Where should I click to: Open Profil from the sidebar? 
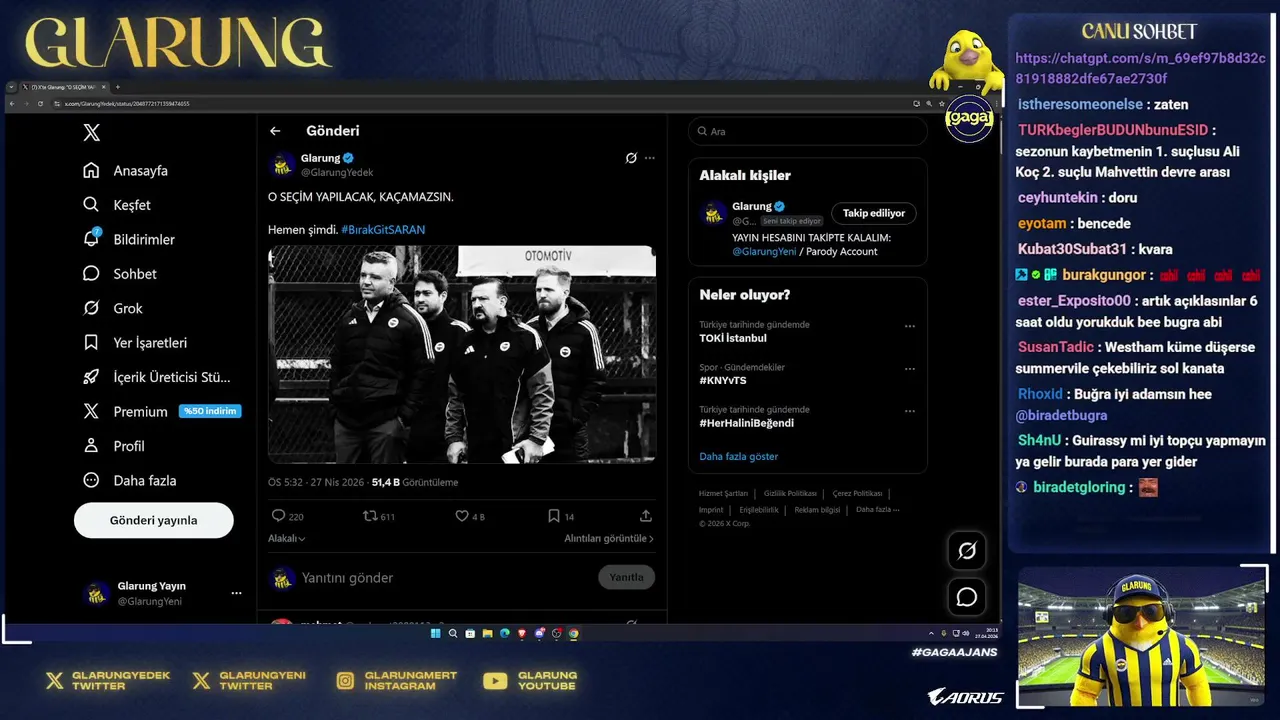(115, 446)
